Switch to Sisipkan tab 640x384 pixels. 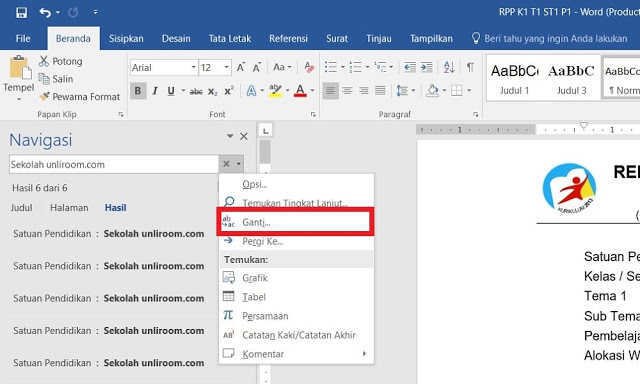click(x=126, y=39)
